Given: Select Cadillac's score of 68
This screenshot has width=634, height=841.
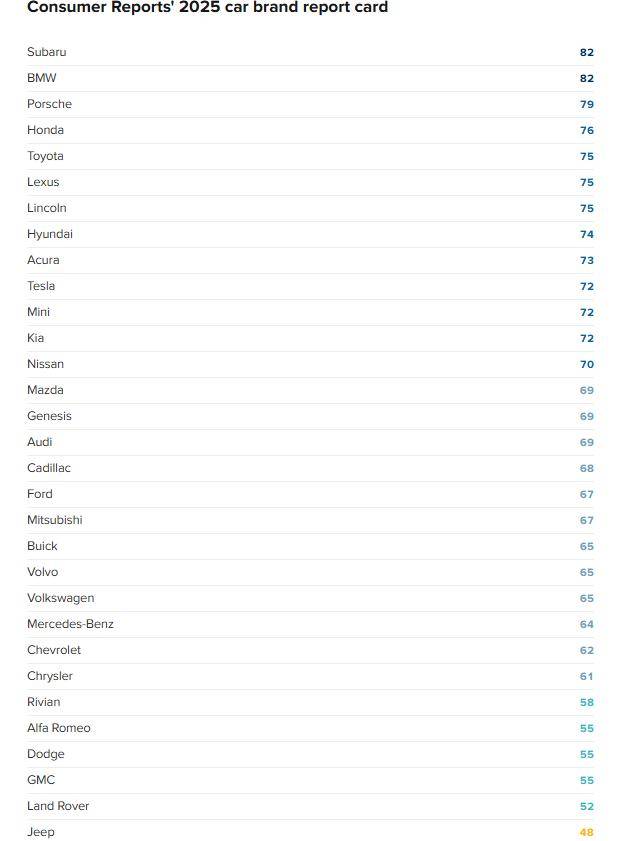Looking at the screenshot, I should pos(586,468).
